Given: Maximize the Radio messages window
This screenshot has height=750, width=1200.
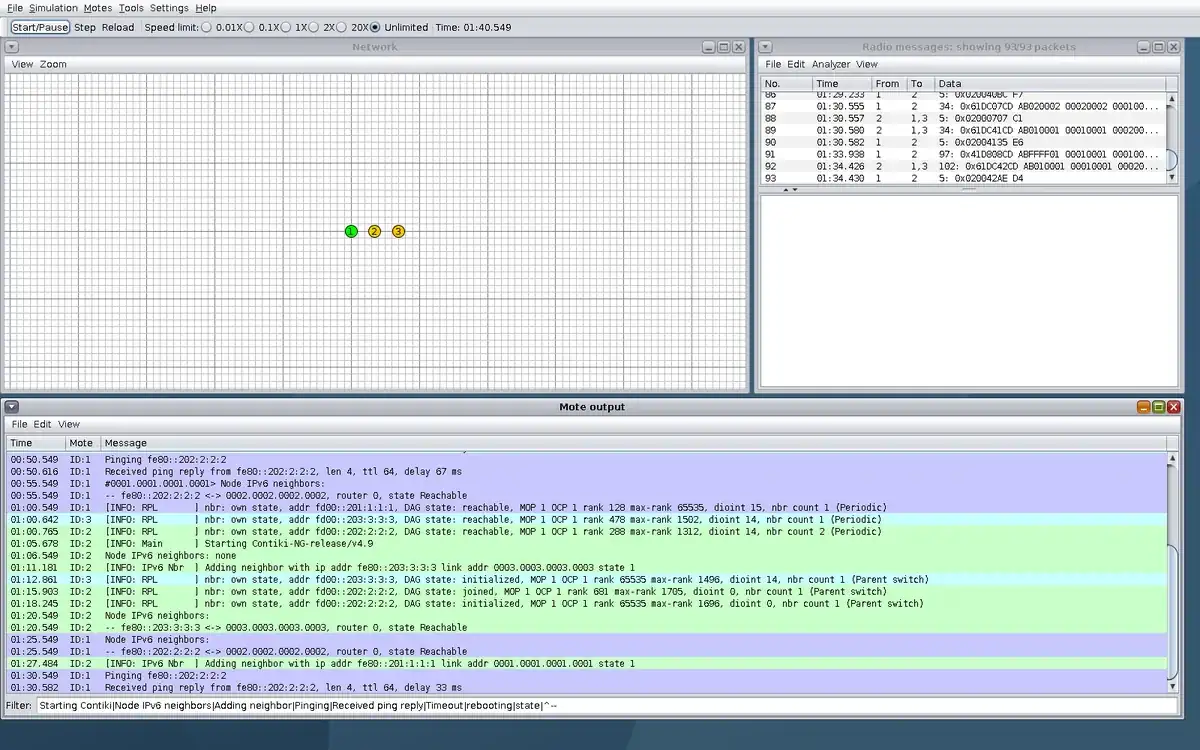Looking at the screenshot, I should tap(1159, 47).
